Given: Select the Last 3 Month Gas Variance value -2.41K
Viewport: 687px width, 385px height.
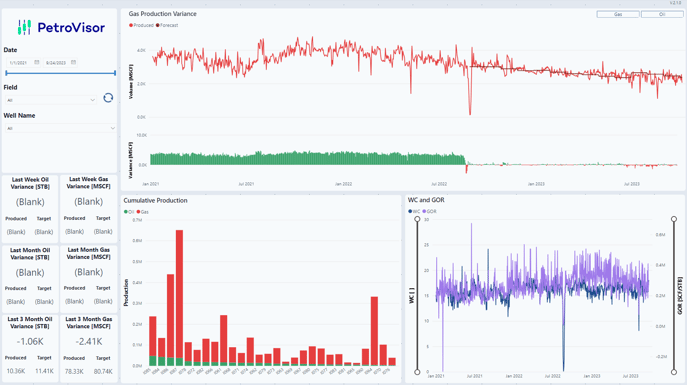Looking at the screenshot, I should 89,342.
